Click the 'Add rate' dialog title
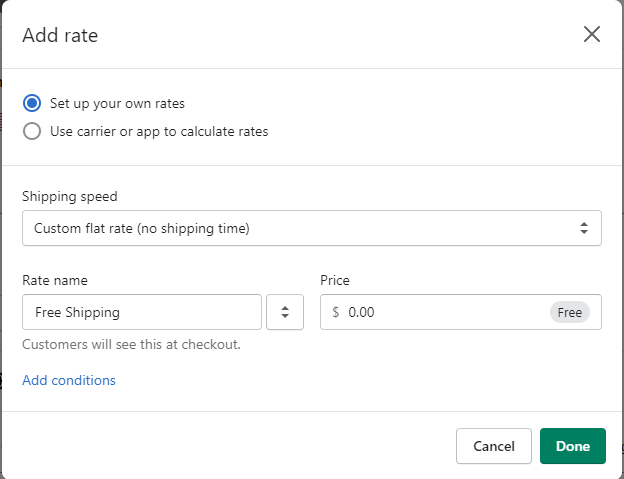 click(x=60, y=36)
